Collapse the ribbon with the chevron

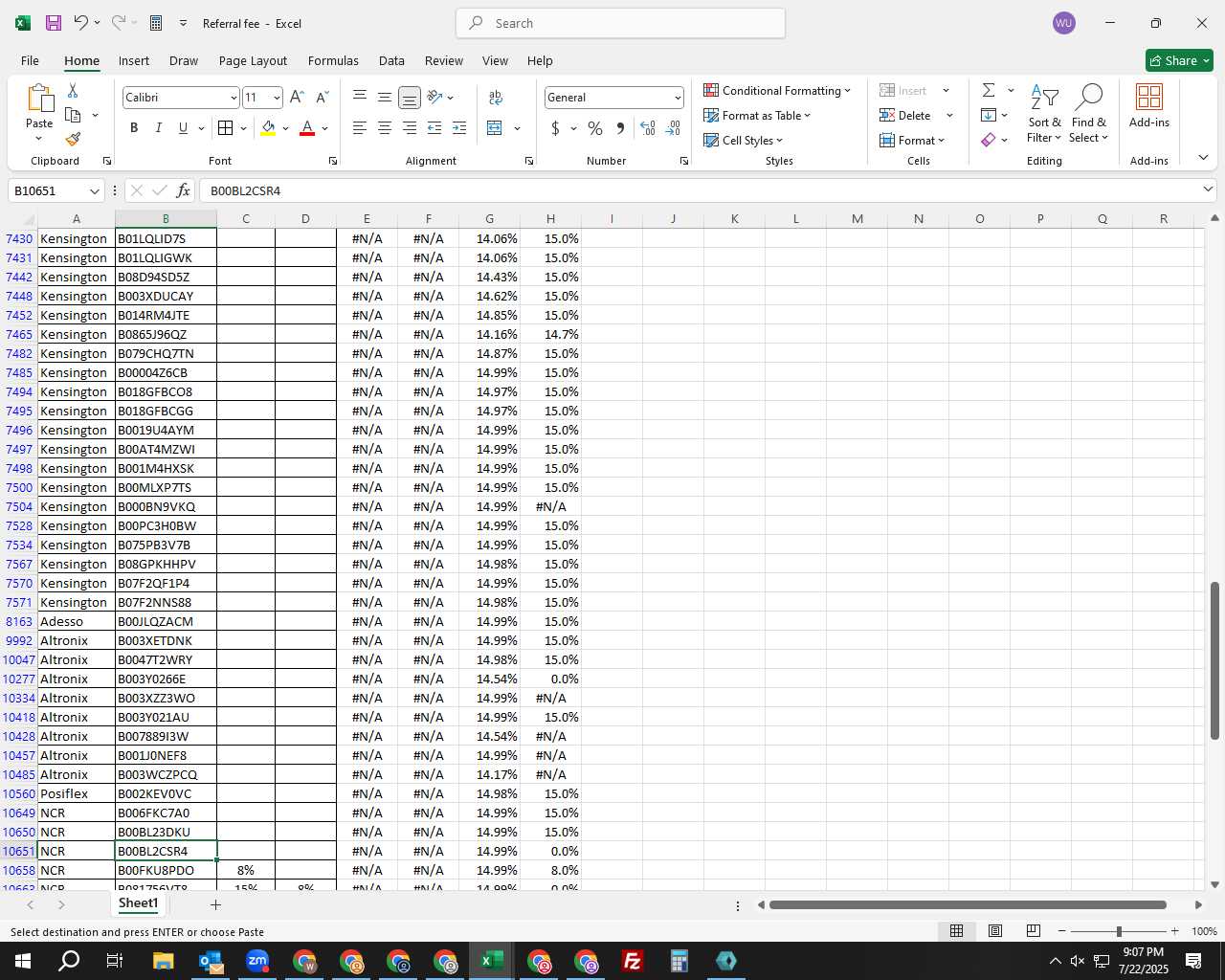pos(1203,158)
